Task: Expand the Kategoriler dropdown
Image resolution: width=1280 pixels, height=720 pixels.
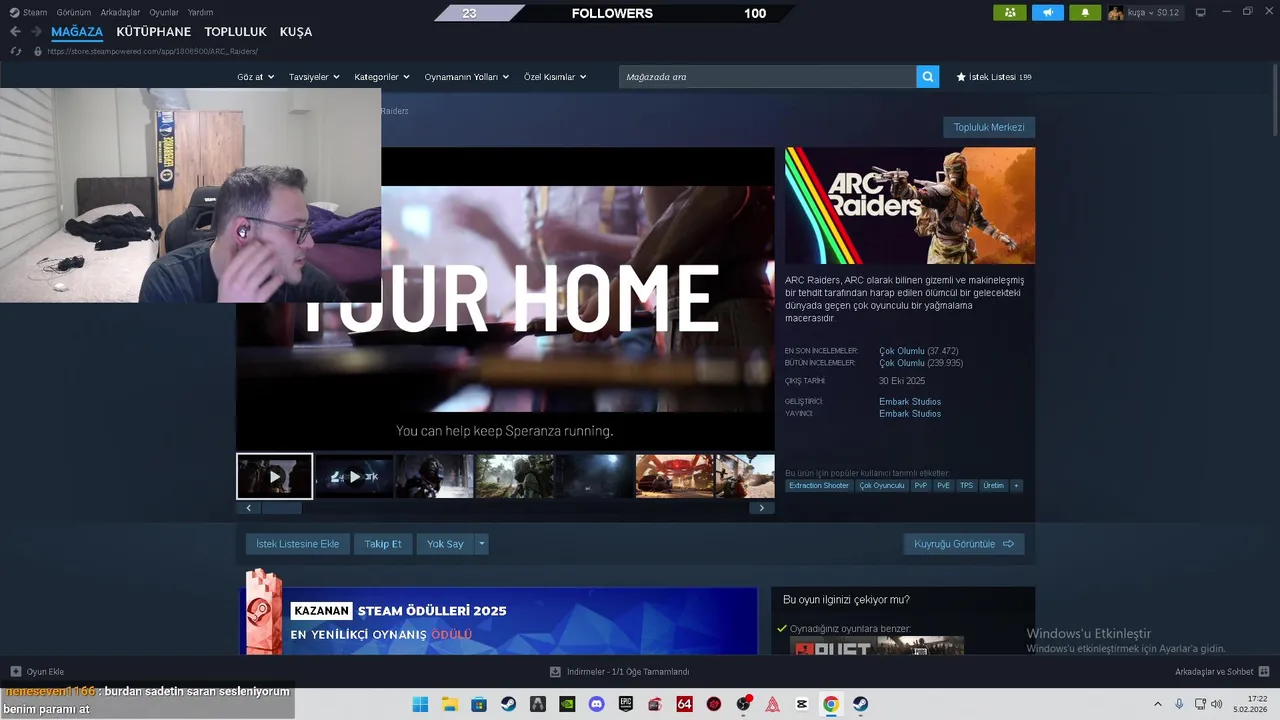Action: tap(382, 77)
